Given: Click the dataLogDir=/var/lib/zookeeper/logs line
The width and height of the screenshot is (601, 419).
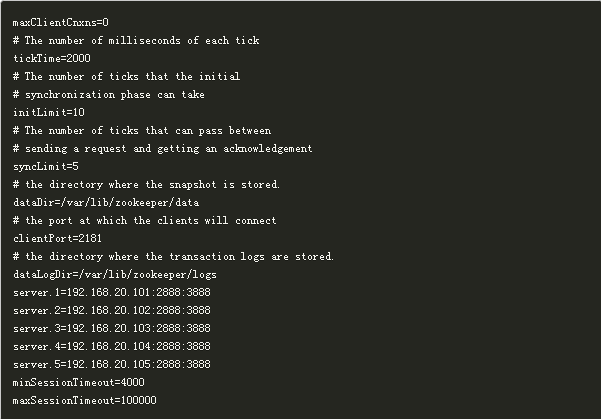Looking at the screenshot, I should (x=115, y=274).
